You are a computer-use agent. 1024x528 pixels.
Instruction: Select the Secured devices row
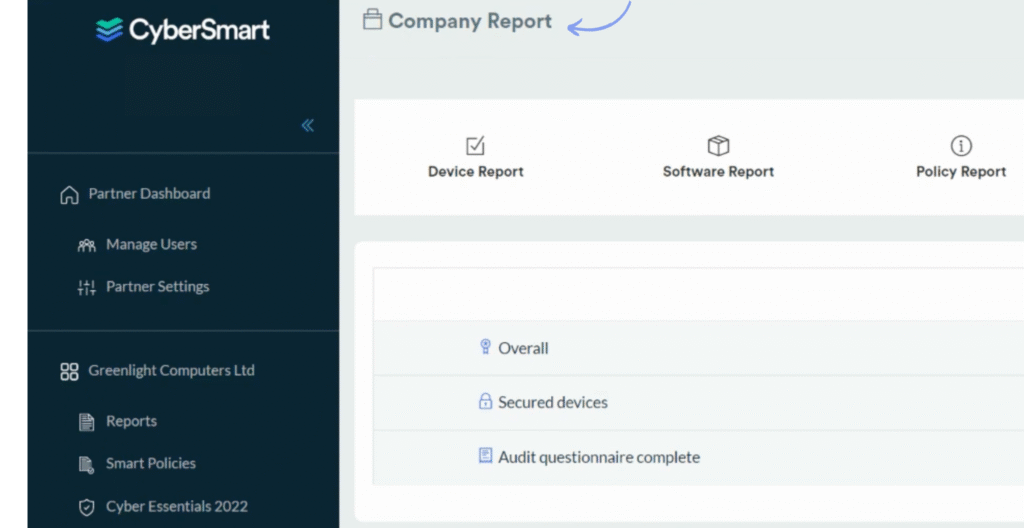click(698, 403)
